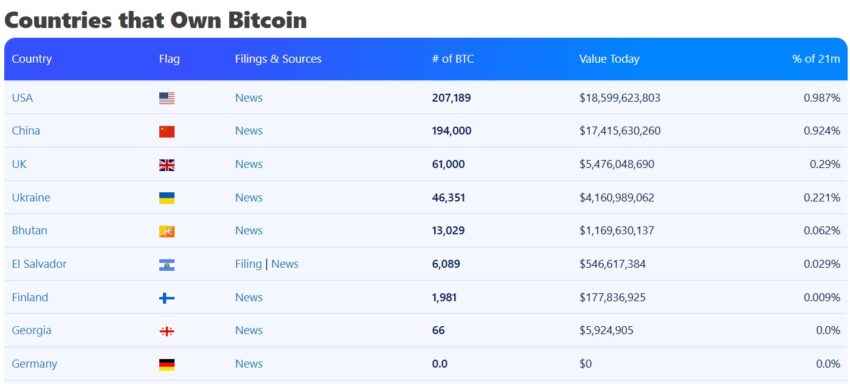Click the Ukraine flag icon
850x384 pixels.
click(x=167, y=198)
